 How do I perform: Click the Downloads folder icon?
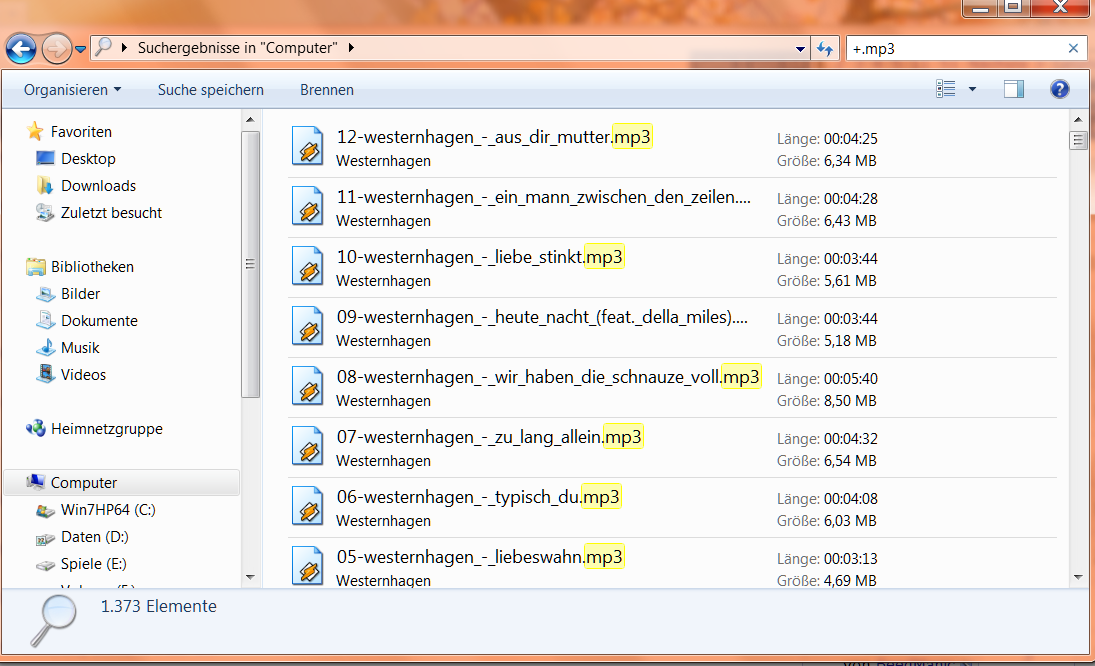click(45, 185)
